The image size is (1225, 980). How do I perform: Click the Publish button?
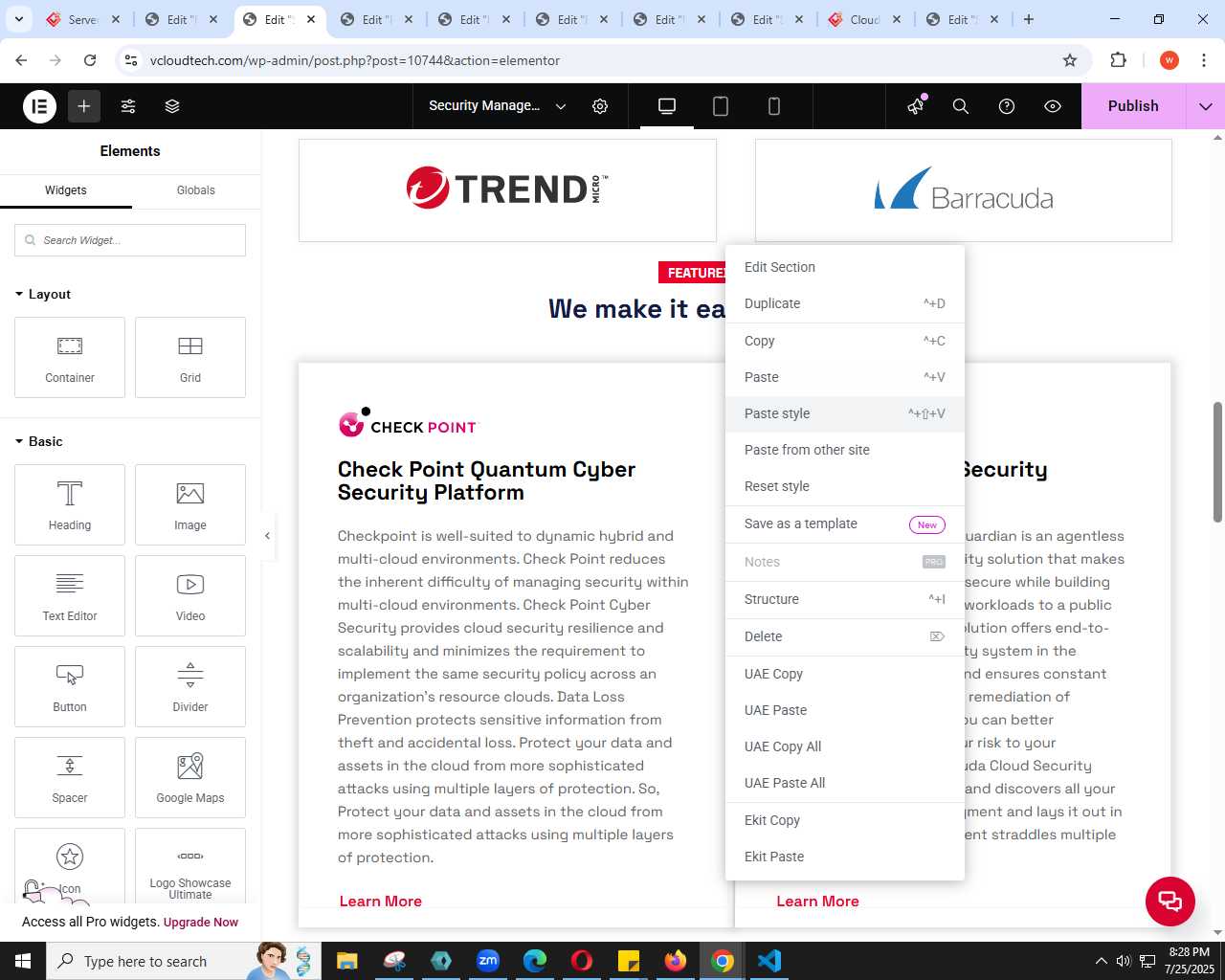pyautogui.click(x=1133, y=106)
